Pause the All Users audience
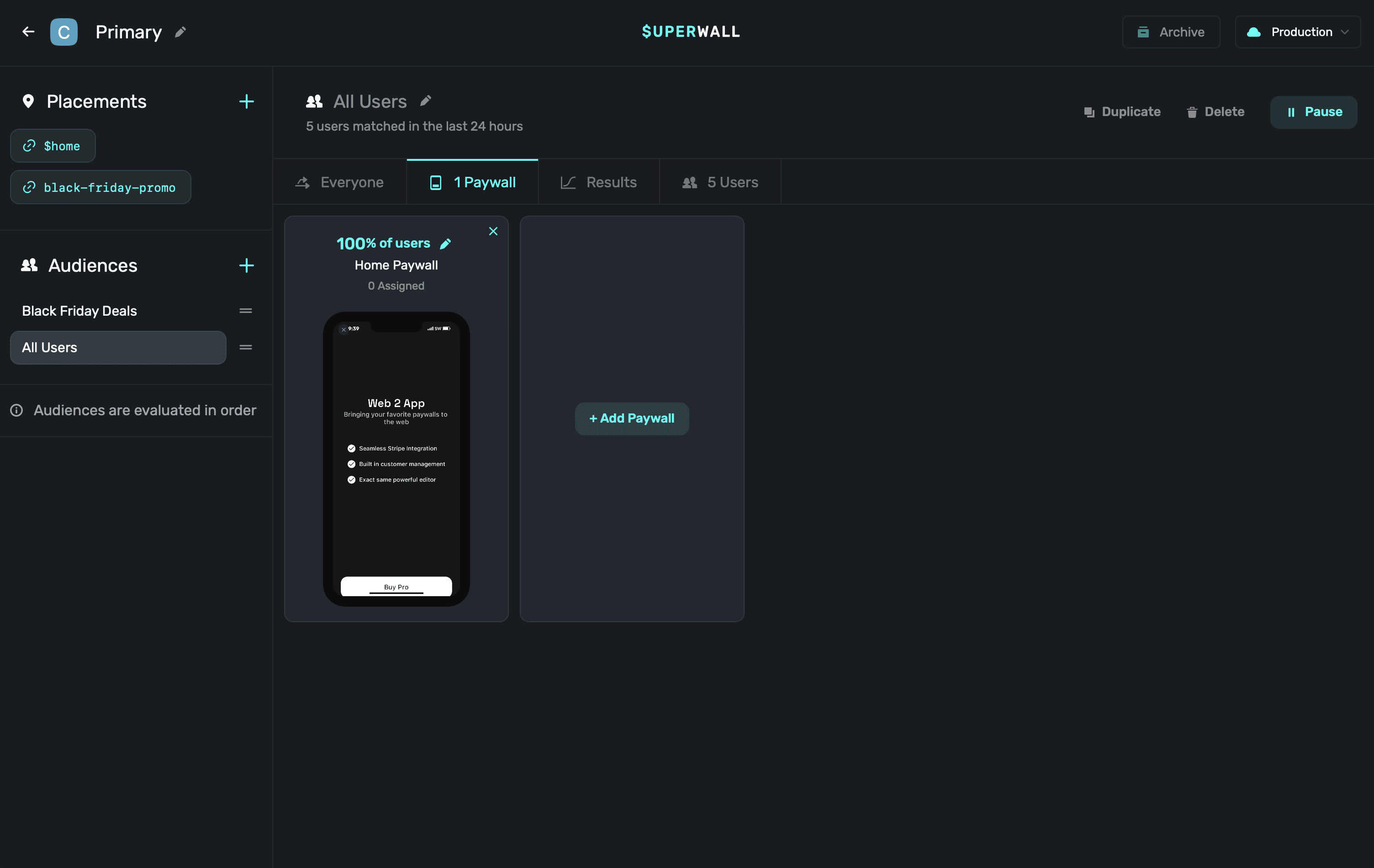Image resolution: width=1374 pixels, height=868 pixels. click(1314, 112)
